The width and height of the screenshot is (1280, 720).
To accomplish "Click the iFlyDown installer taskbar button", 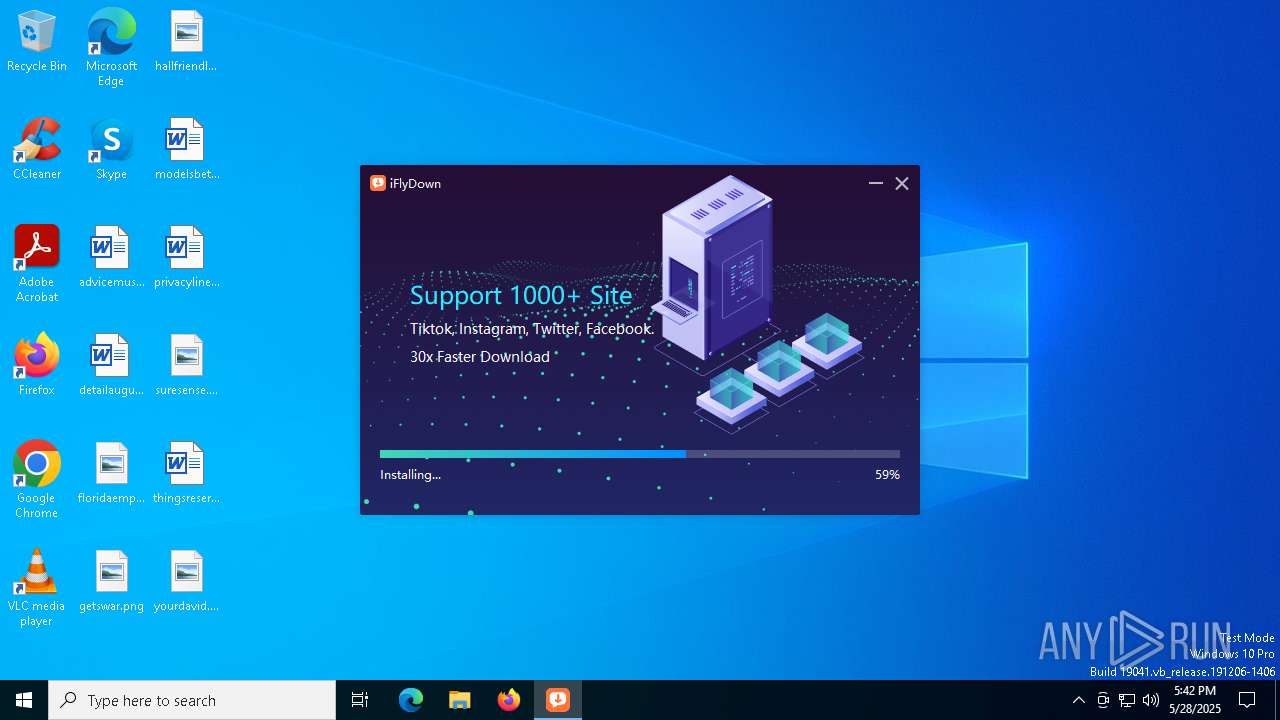I will coord(558,700).
